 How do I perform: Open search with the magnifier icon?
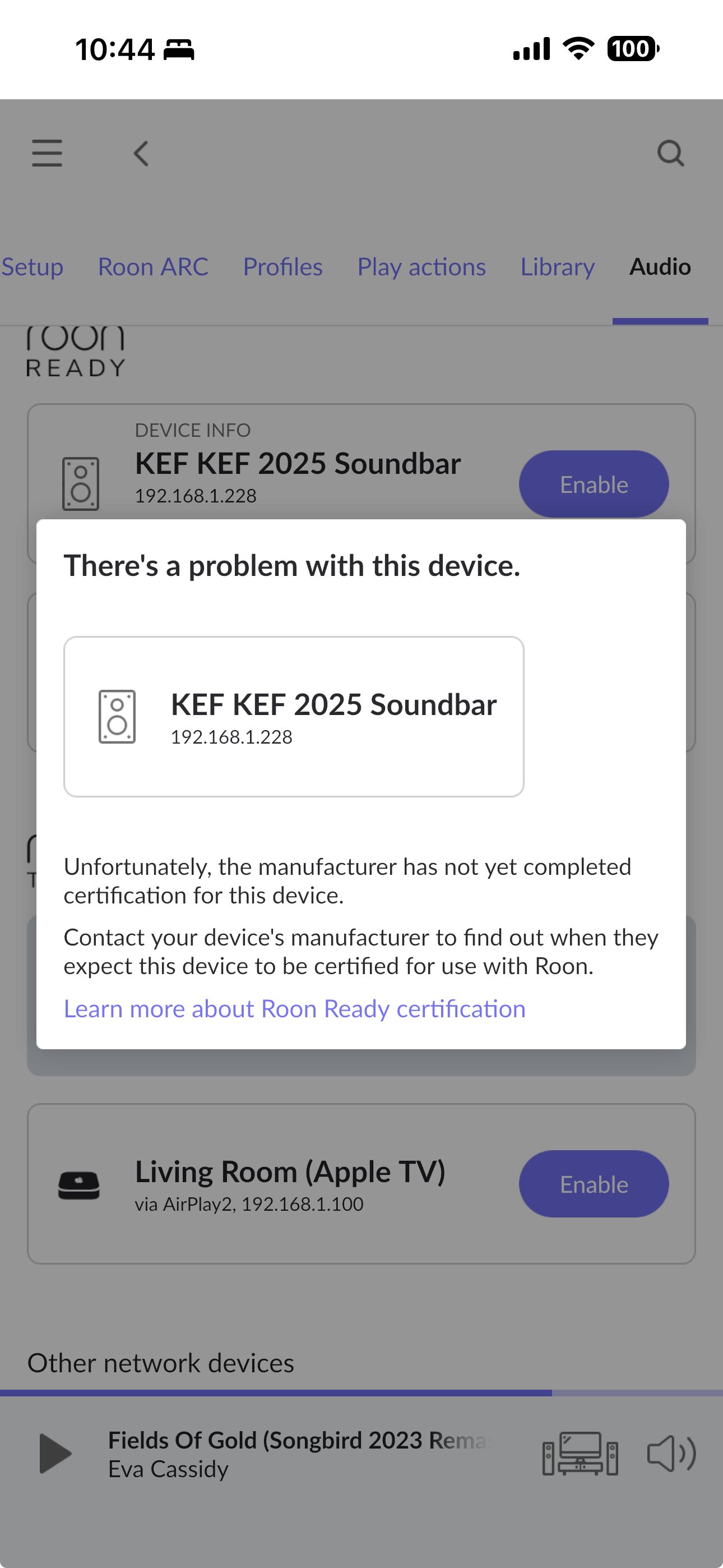[671, 154]
